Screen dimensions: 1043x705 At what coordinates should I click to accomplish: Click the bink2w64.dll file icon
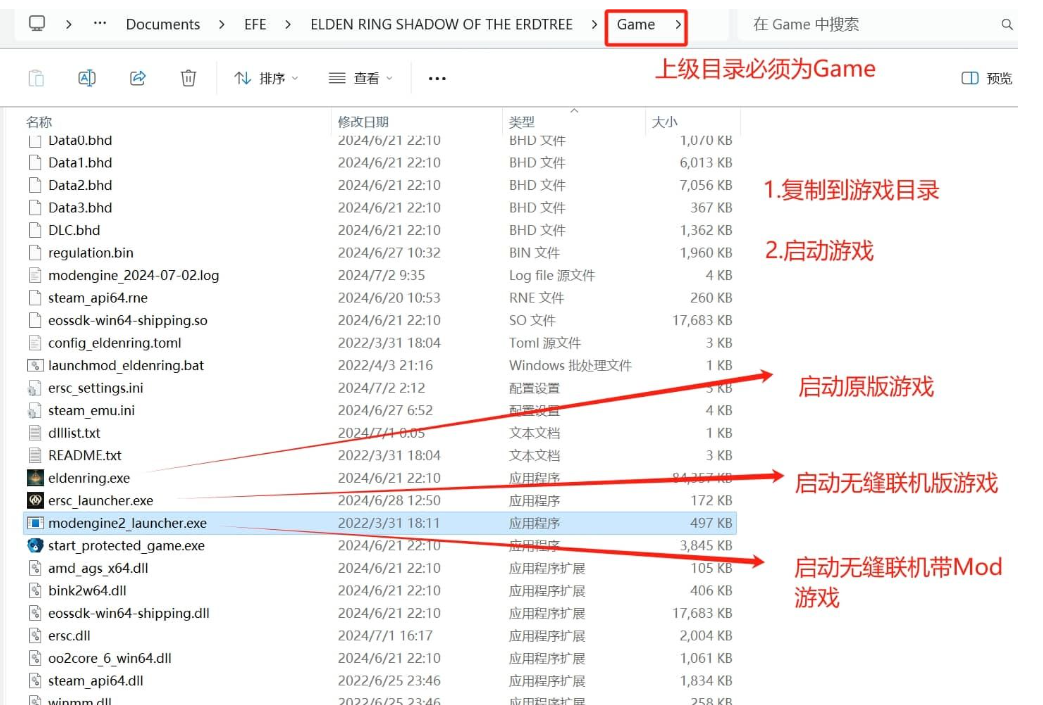point(35,591)
